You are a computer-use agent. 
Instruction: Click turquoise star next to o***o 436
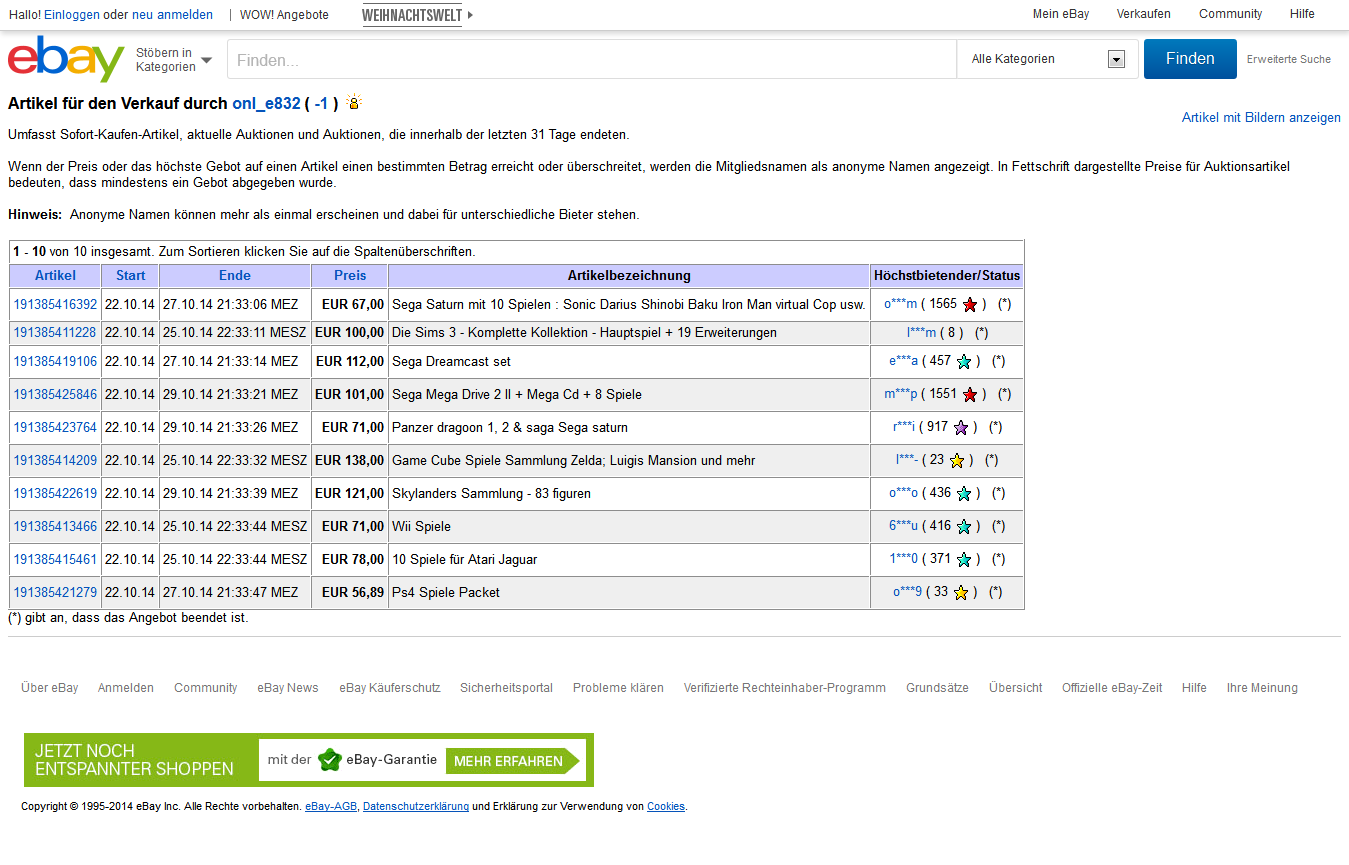pyautogui.click(x=964, y=494)
